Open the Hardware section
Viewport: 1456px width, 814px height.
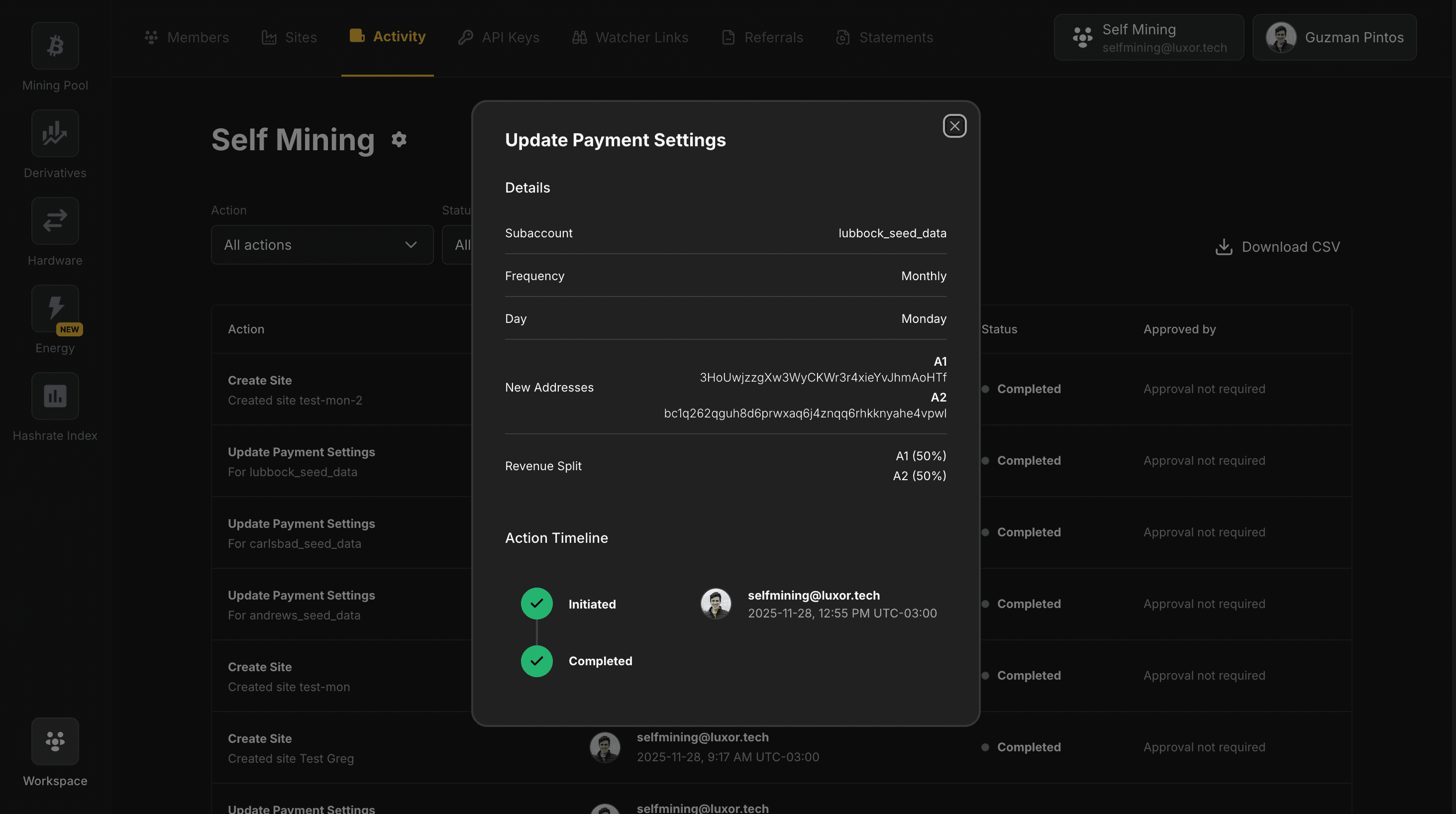[x=55, y=220]
